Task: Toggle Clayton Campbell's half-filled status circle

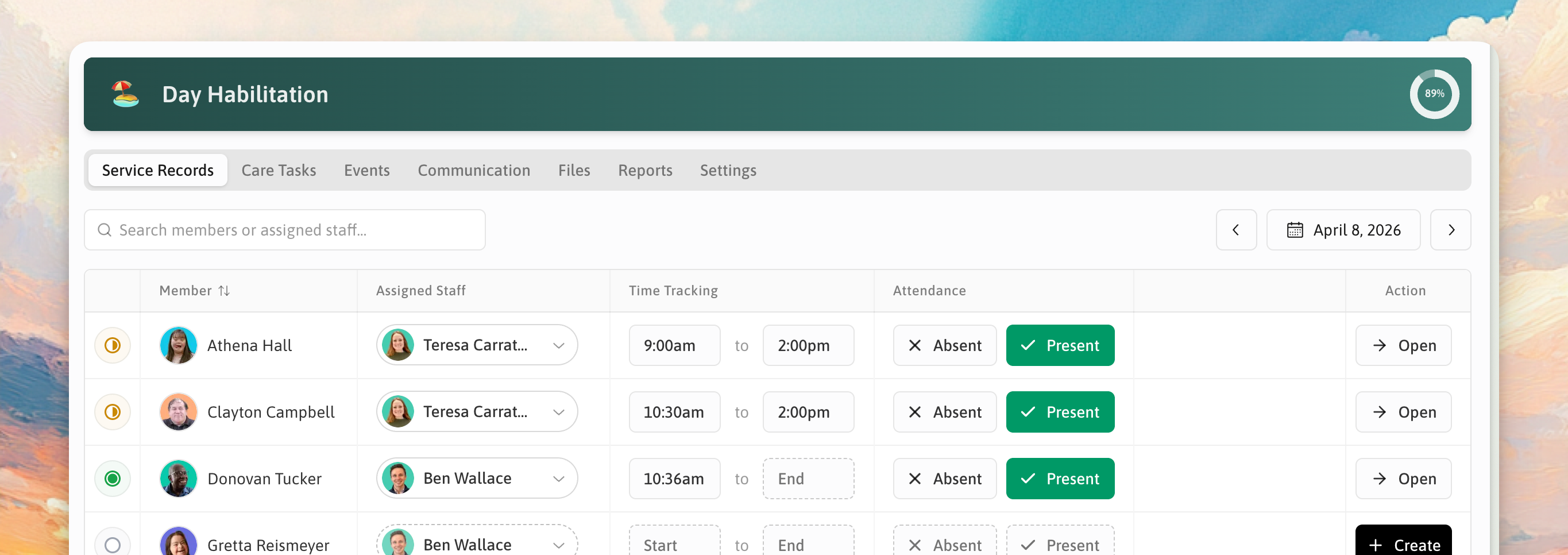Action: click(x=113, y=412)
